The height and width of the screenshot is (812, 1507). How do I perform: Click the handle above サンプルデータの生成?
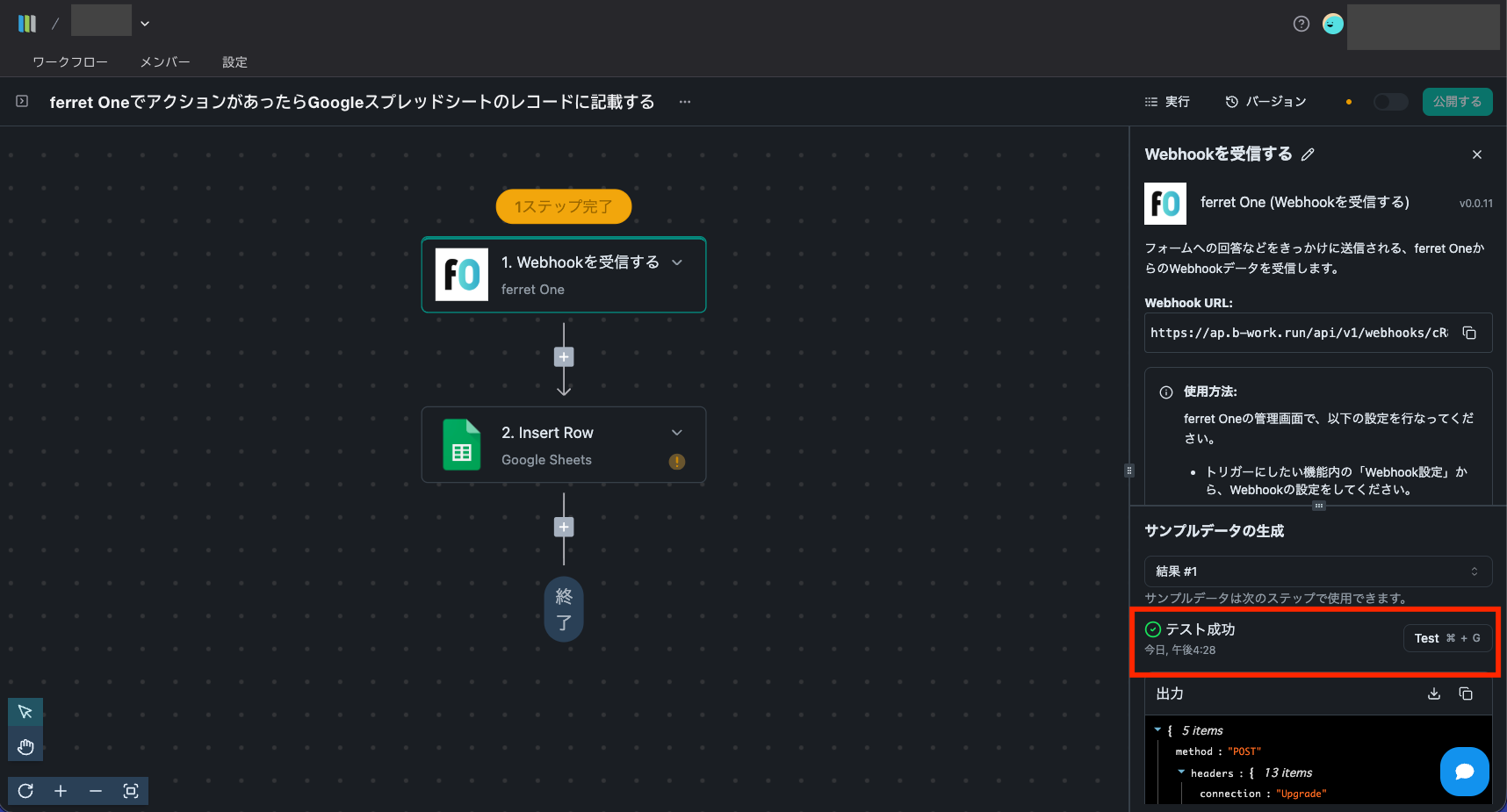[1319, 506]
